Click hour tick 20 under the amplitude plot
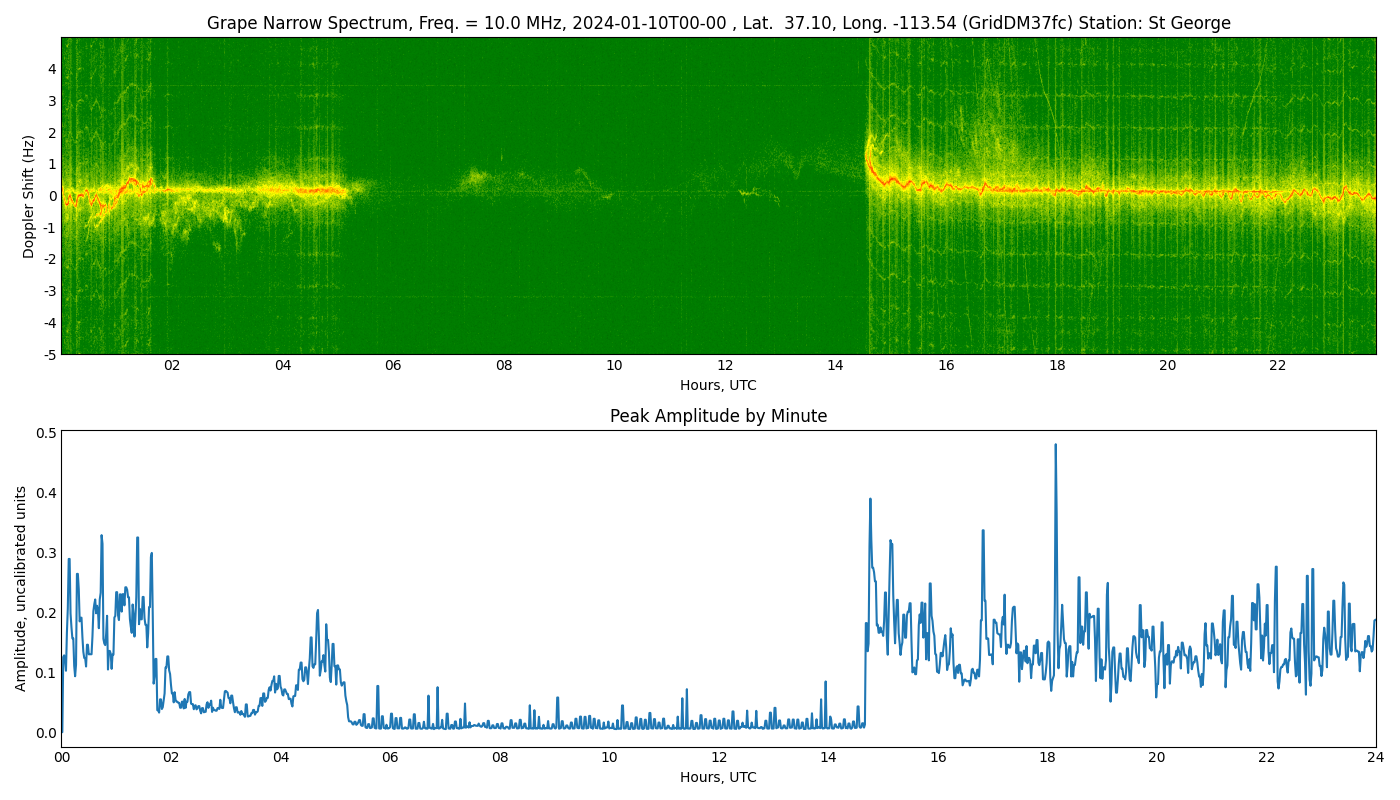1400x800 pixels. pyautogui.click(x=1157, y=758)
